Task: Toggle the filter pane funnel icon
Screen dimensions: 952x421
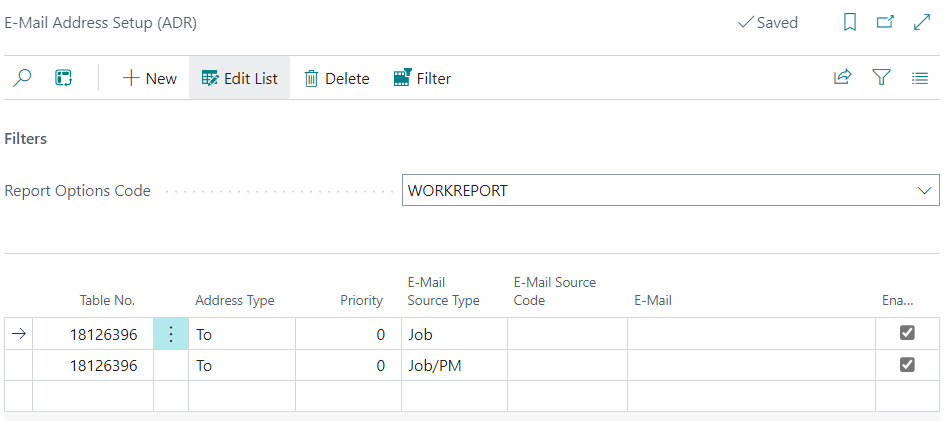Action: 881,77
